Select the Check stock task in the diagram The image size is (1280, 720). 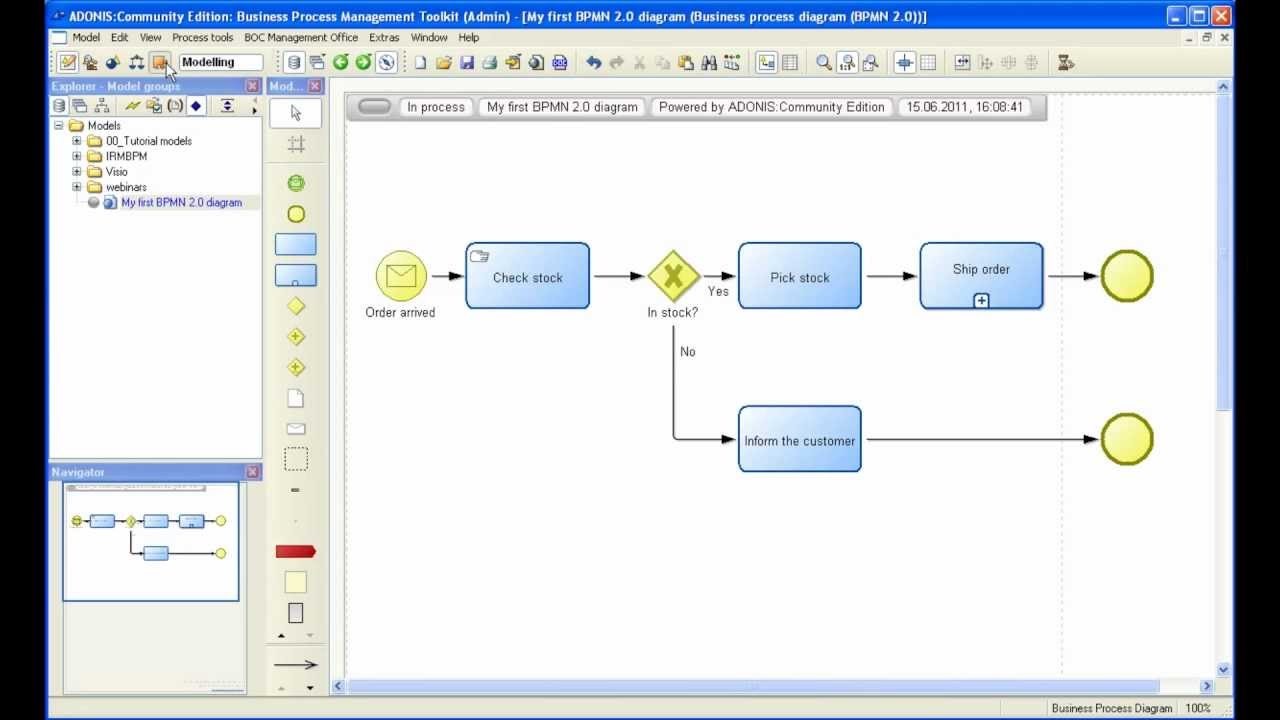[x=527, y=277]
